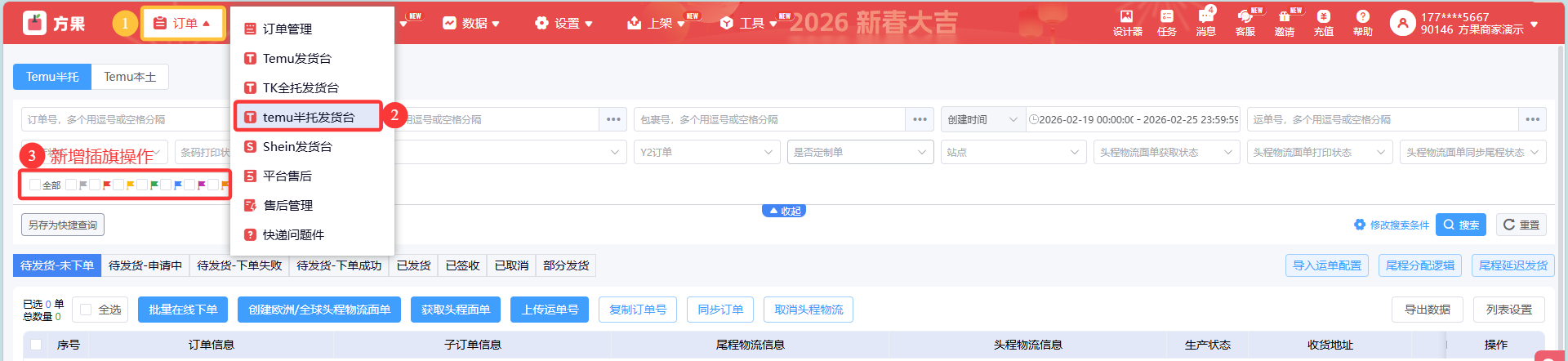Open the 充值 recharge icon

pyautogui.click(x=1324, y=16)
